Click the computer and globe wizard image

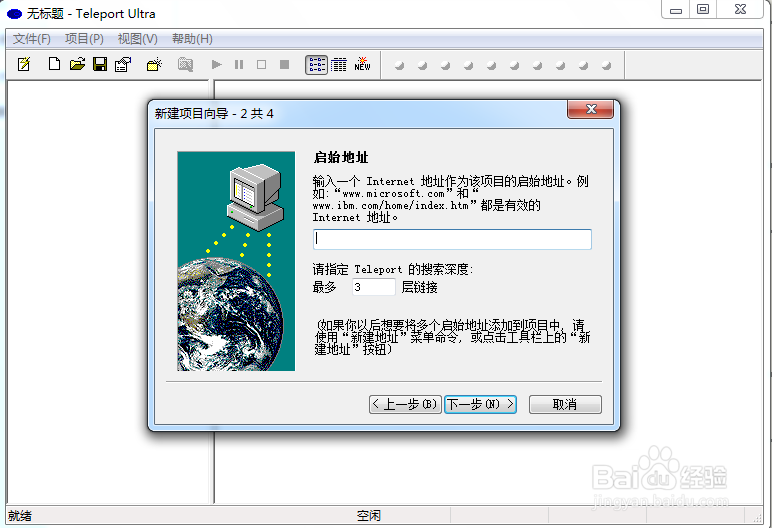click(236, 261)
